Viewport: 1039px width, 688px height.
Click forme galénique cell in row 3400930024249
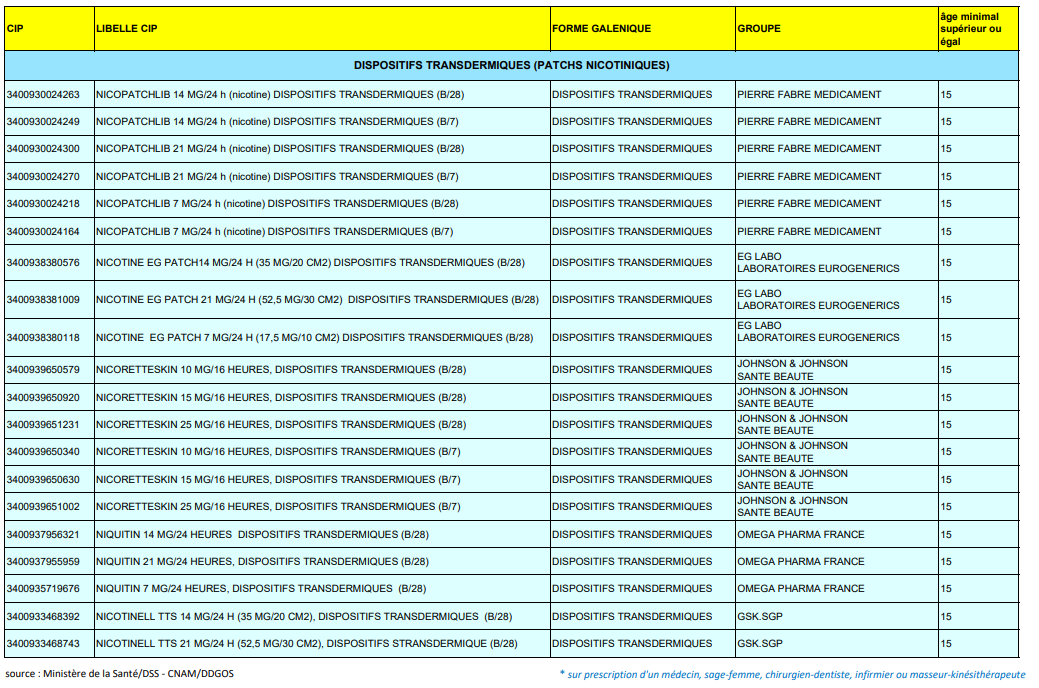click(x=632, y=122)
